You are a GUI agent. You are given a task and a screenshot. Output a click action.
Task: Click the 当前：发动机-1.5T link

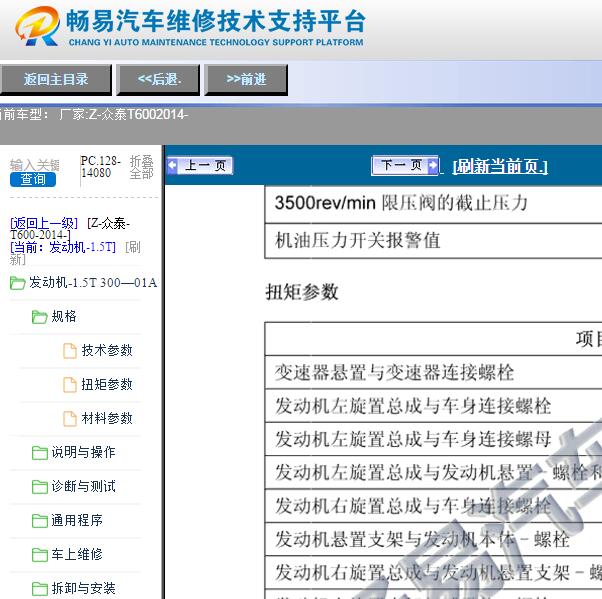(63, 247)
